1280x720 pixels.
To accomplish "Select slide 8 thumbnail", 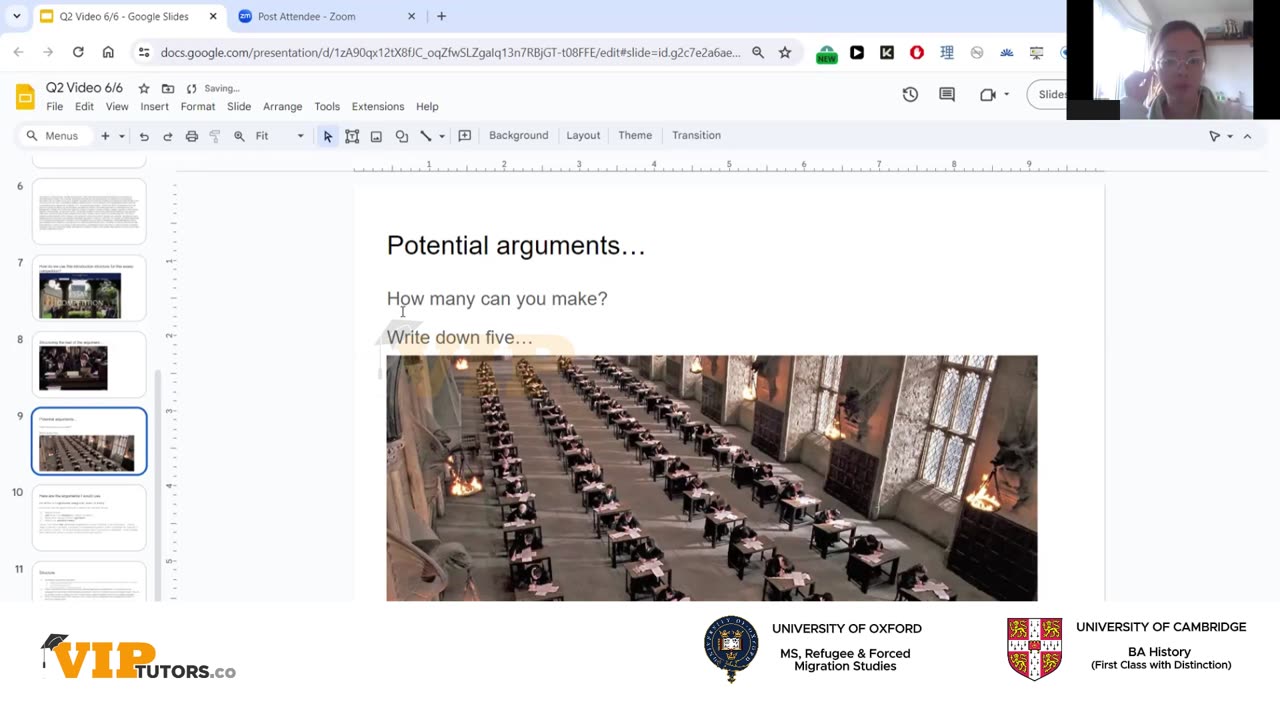I will 89,364.
